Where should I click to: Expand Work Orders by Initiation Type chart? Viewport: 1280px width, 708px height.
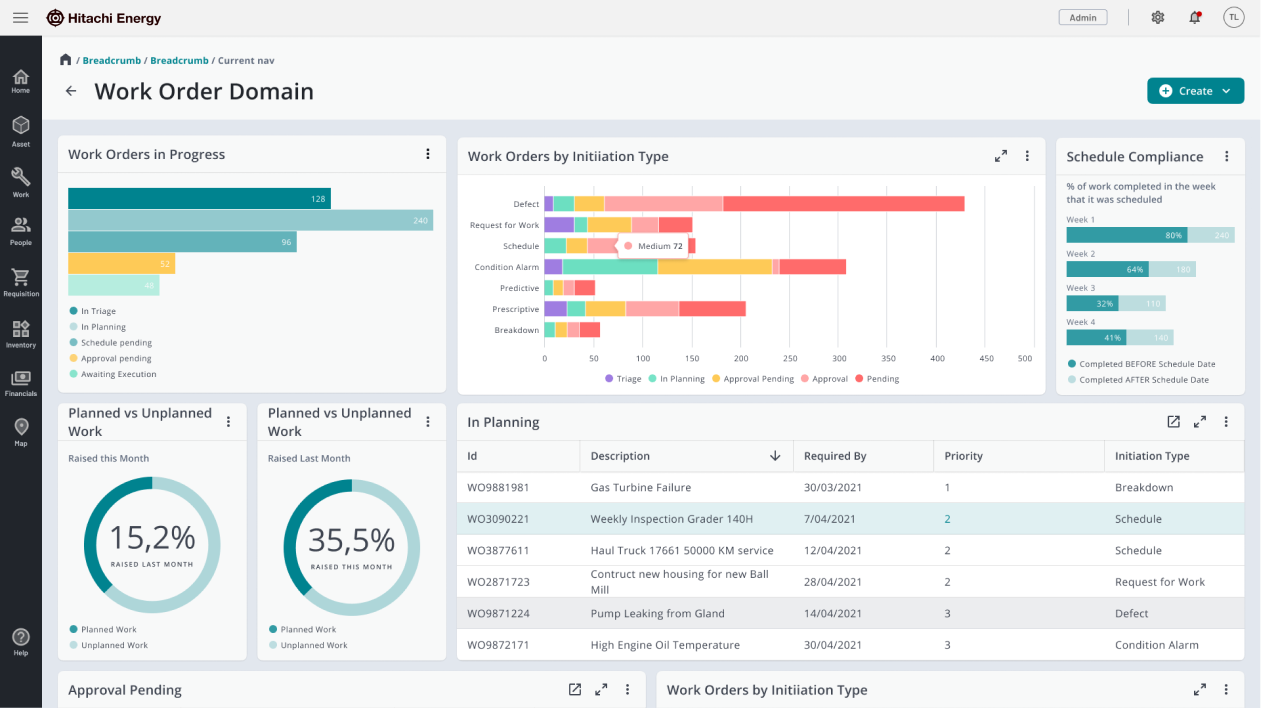pos(1000,156)
